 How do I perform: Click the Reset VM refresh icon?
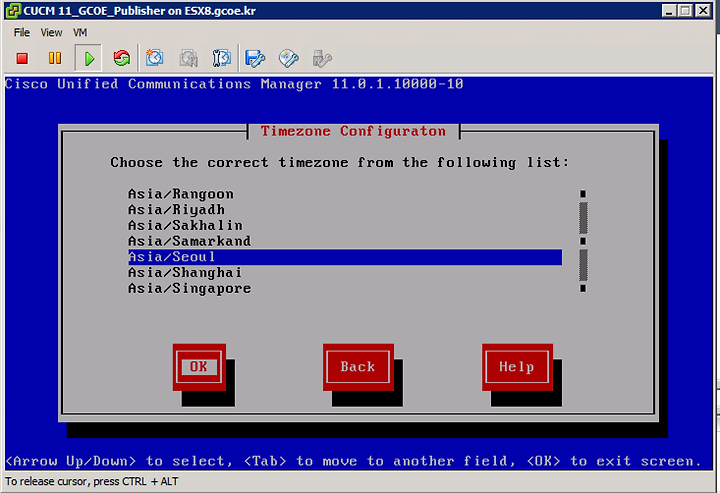[122, 58]
